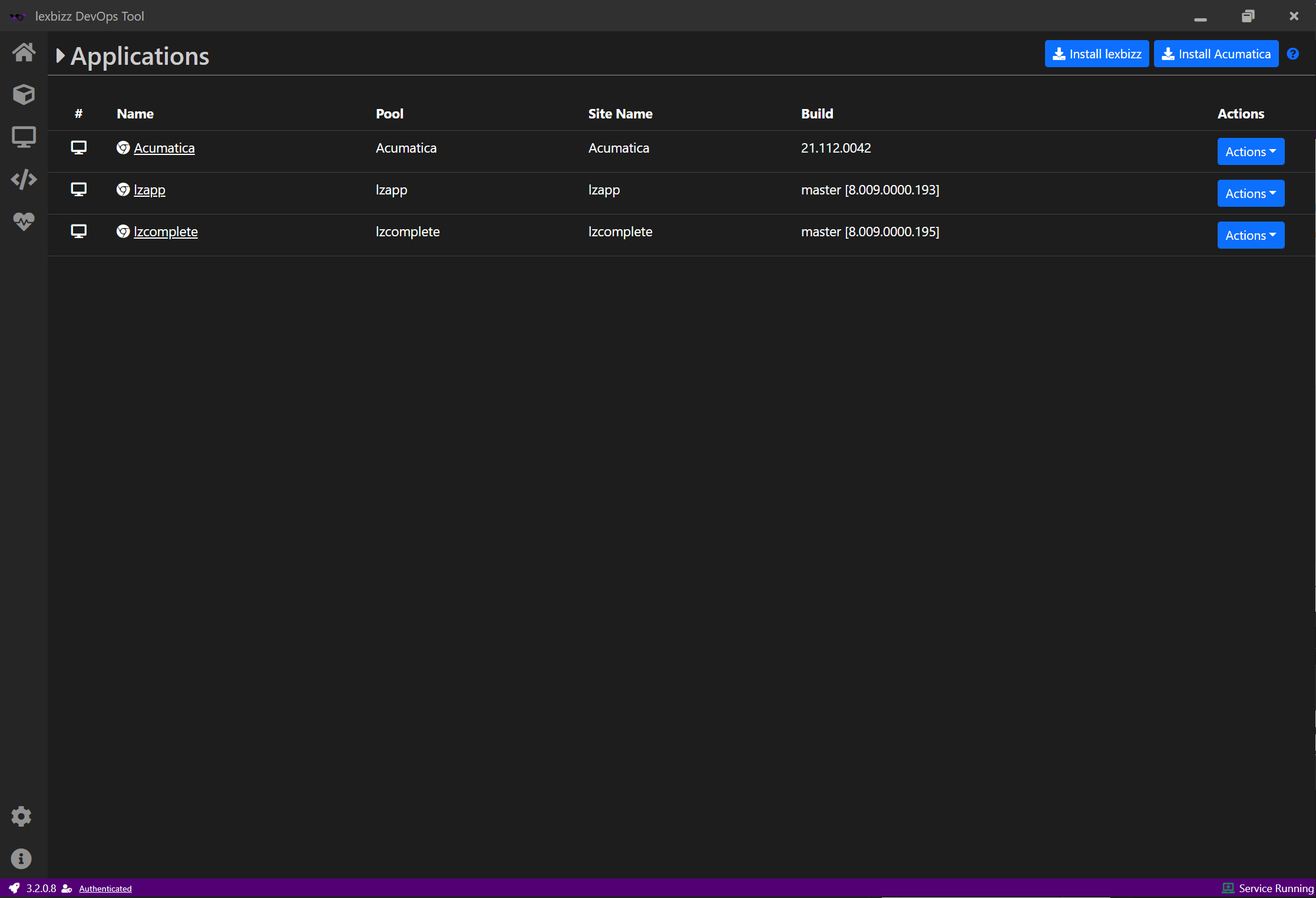Screen dimensions: 1316x898
Task: Close the lexbizz DevOps Tool window
Action: tap(1294, 16)
